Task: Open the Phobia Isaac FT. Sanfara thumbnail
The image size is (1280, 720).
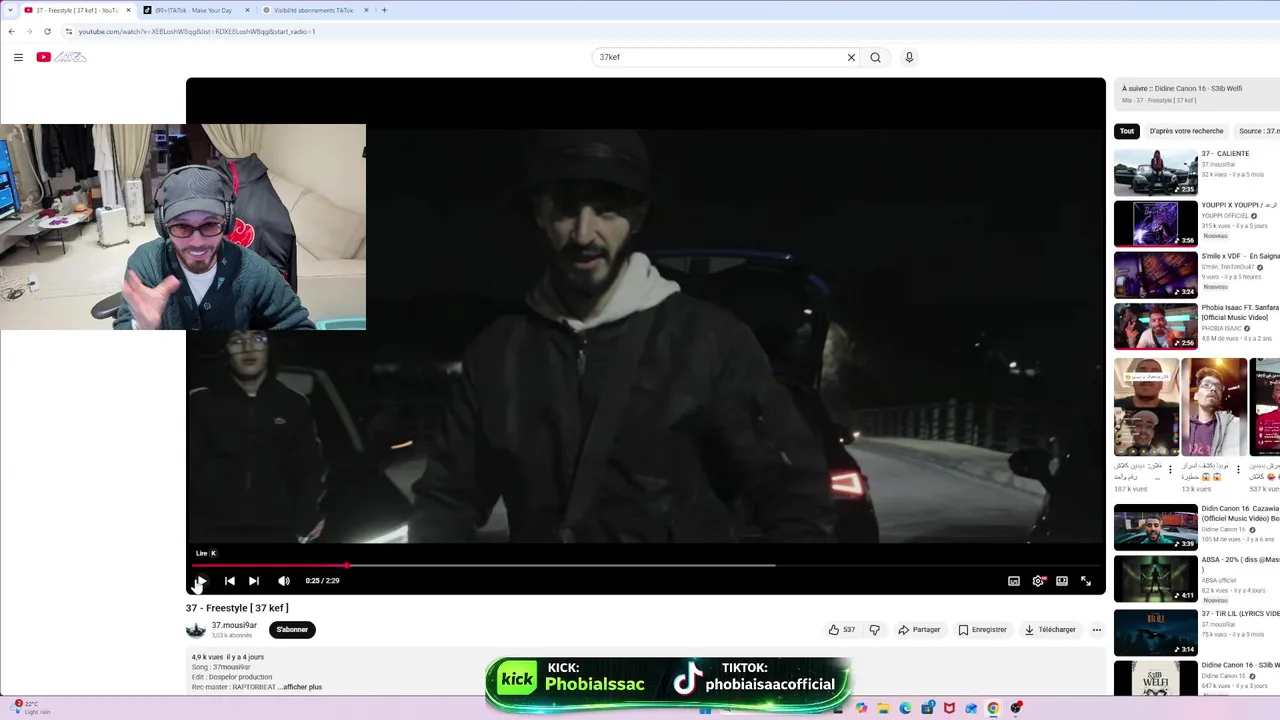Action: tap(1156, 326)
